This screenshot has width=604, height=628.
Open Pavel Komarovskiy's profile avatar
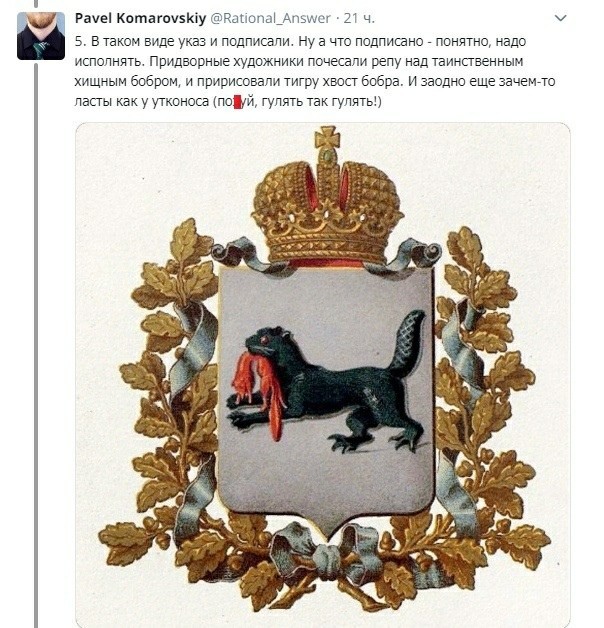click(x=41, y=36)
